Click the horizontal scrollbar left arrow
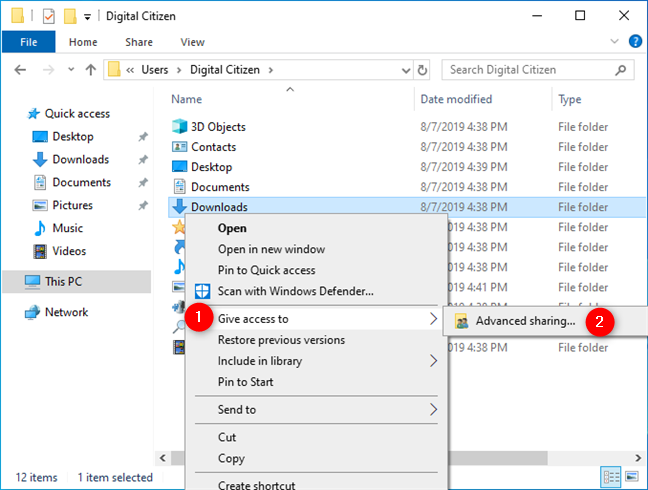This screenshot has height=490, width=648. pos(162,458)
